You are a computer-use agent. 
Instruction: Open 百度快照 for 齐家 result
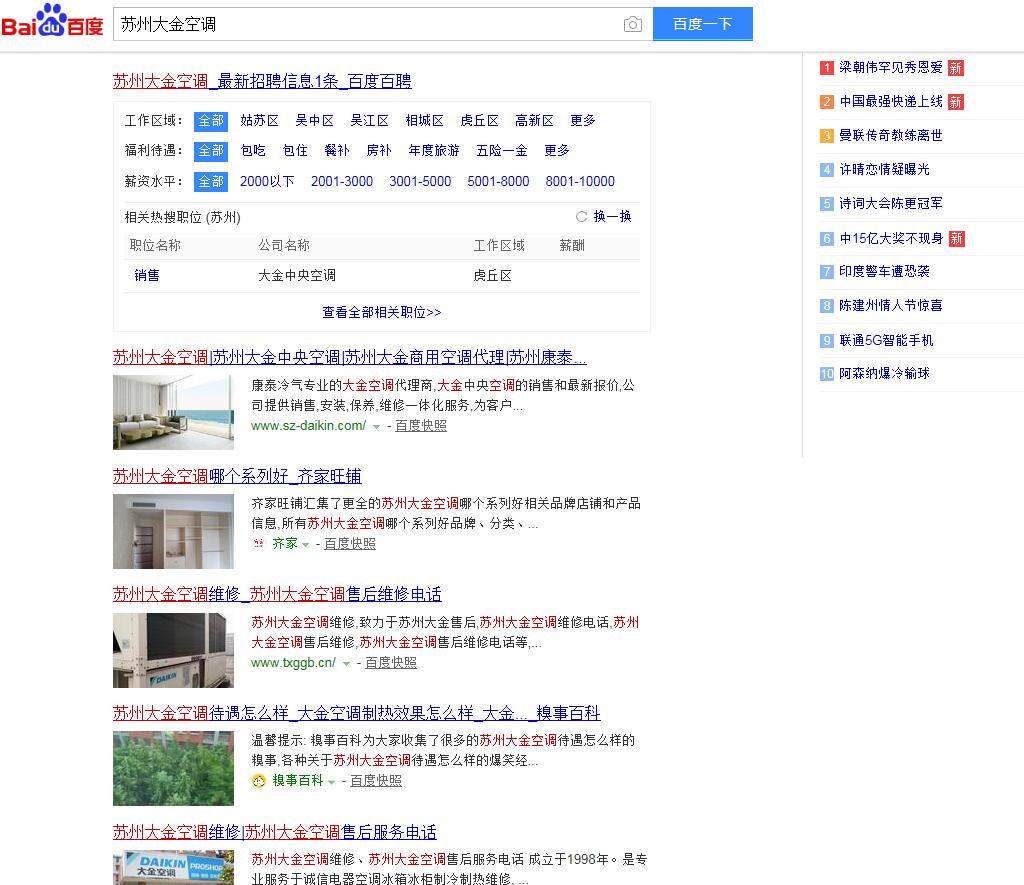(350, 543)
